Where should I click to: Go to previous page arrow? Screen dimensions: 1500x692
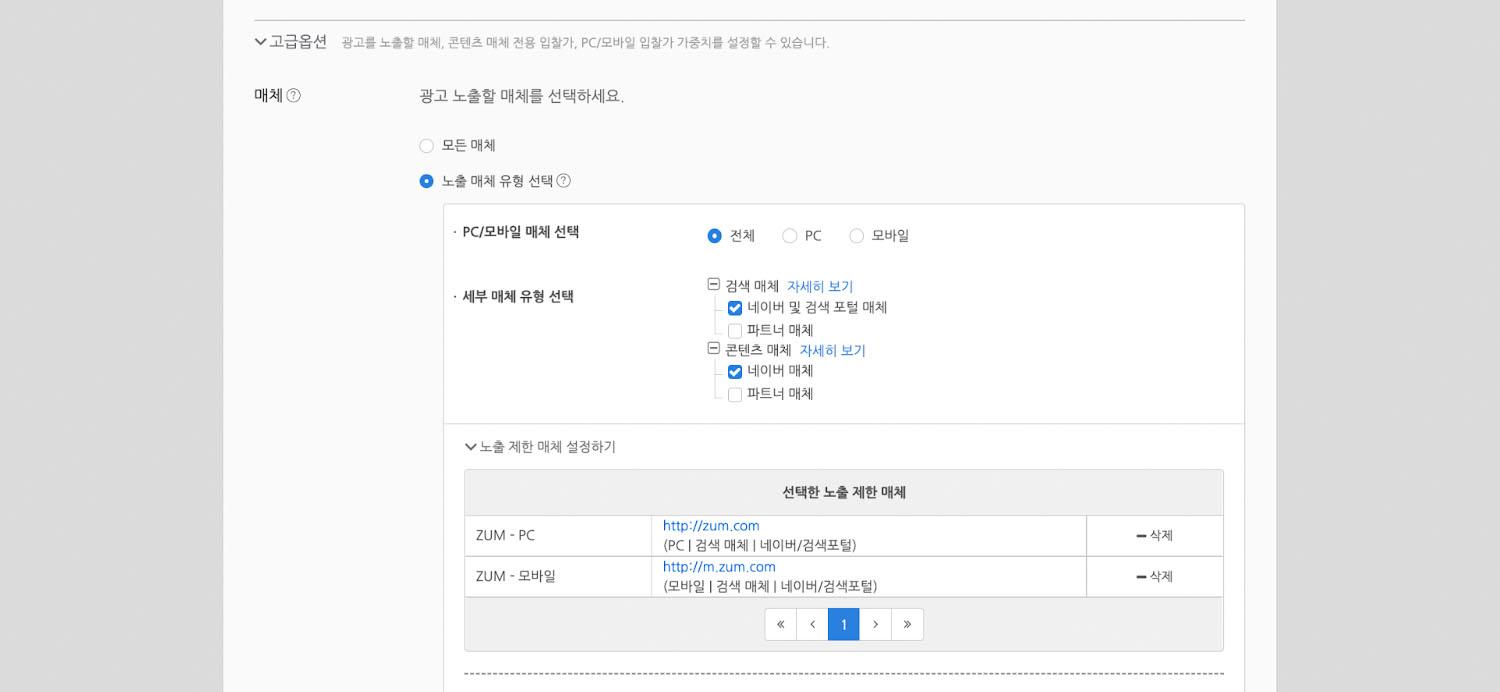click(x=812, y=624)
